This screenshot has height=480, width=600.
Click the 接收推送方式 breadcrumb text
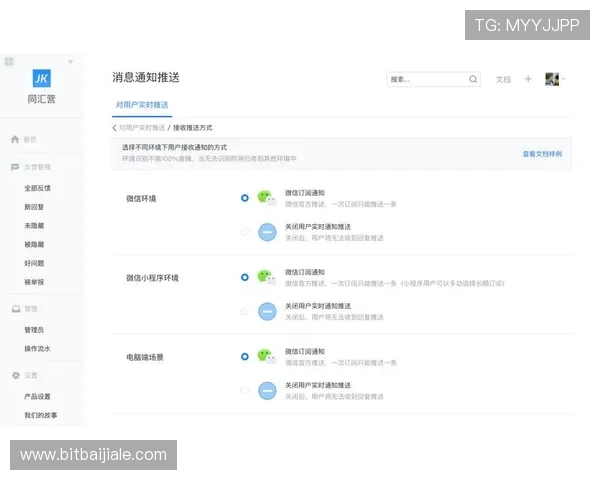pyautogui.click(x=192, y=128)
